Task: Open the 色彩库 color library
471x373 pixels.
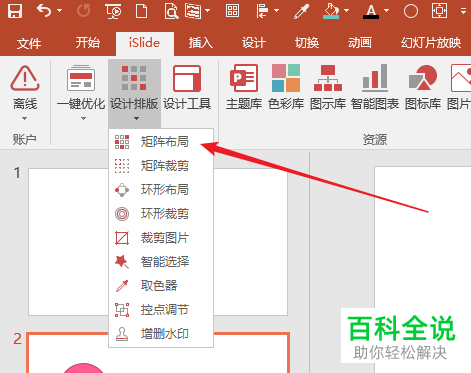Action: coord(286,88)
